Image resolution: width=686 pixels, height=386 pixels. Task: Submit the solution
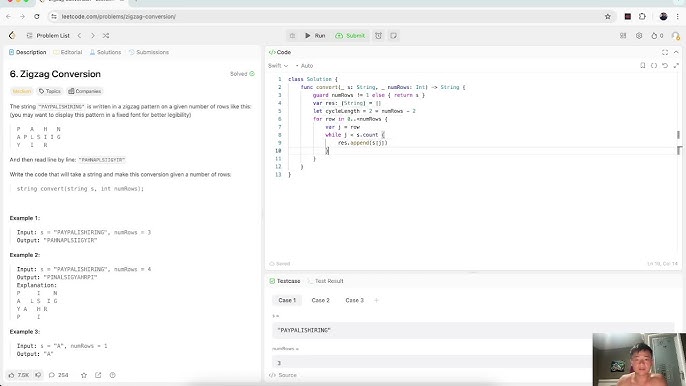point(350,35)
